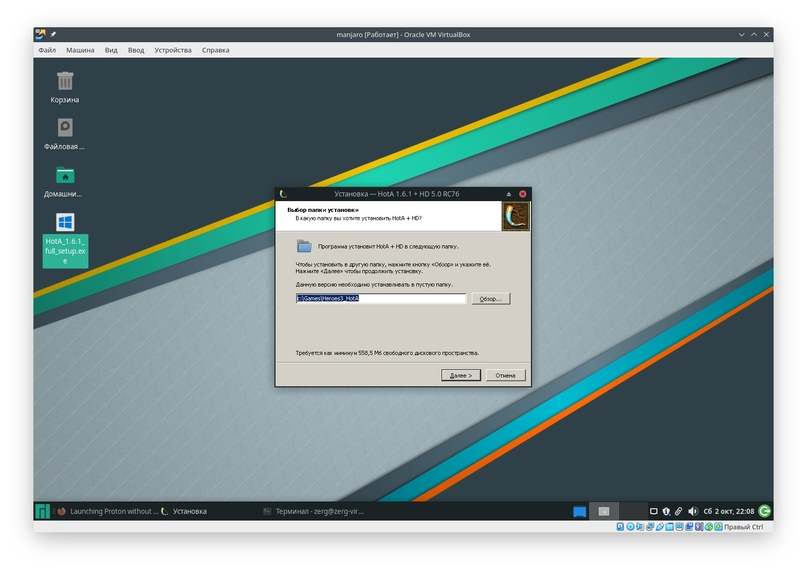
Task: Click the HotA logo image in installer header
Action: (515, 216)
